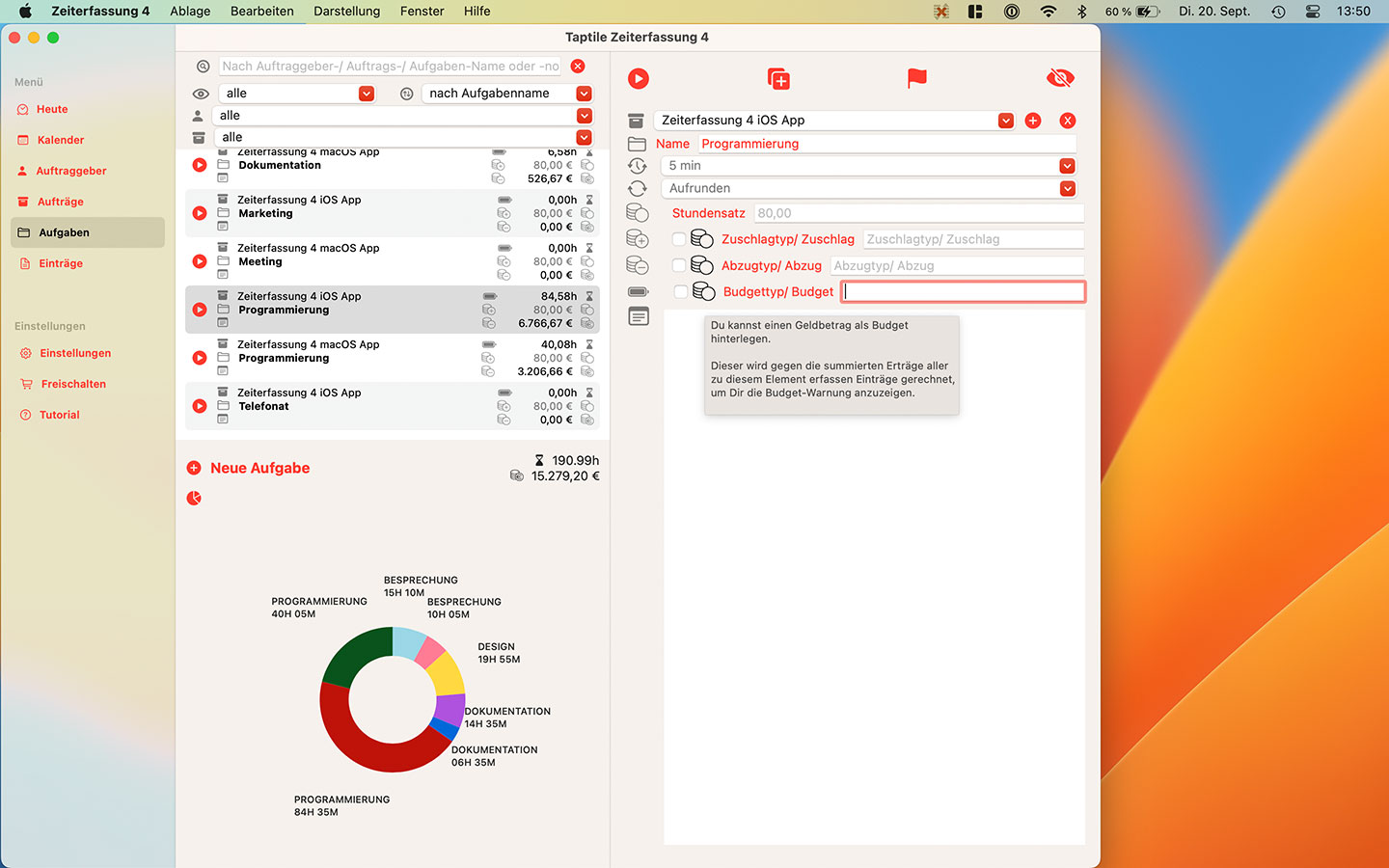Image resolution: width=1389 pixels, height=868 pixels.
Task: Click Neue Aufgabe to add task
Action: (x=260, y=468)
